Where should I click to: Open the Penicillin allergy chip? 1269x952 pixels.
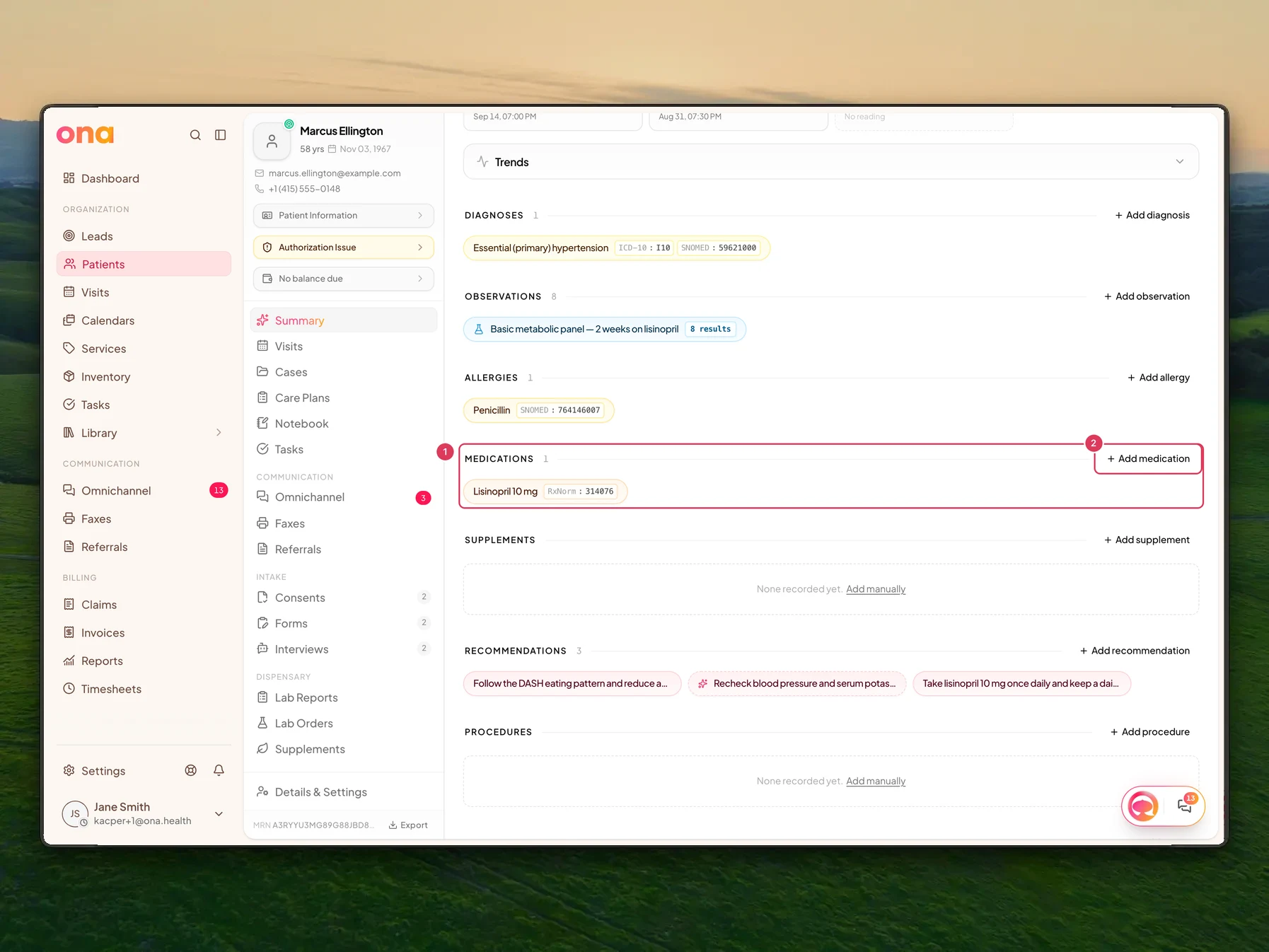538,410
